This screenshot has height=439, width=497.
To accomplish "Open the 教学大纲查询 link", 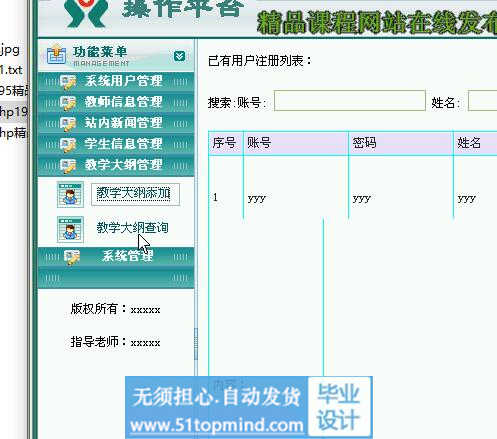I will click(x=133, y=228).
